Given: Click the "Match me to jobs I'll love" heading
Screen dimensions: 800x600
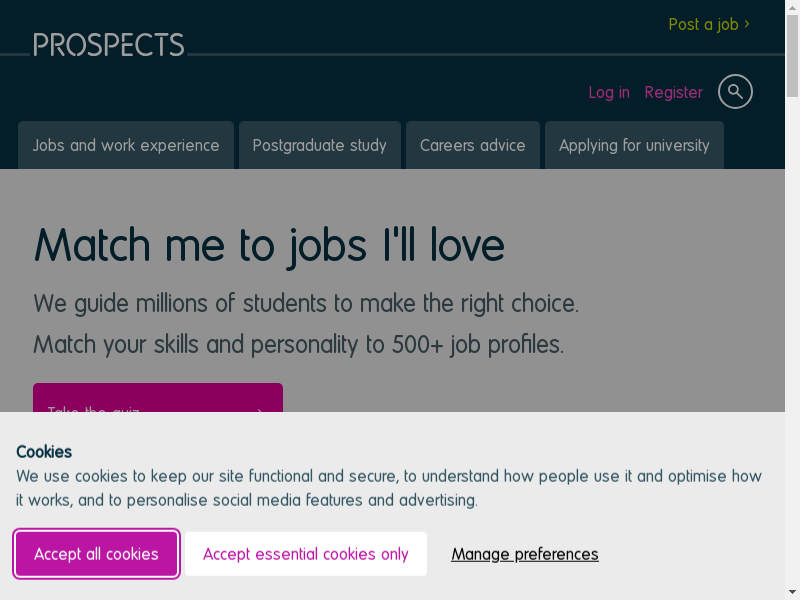Looking at the screenshot, I should coord(269,244).
